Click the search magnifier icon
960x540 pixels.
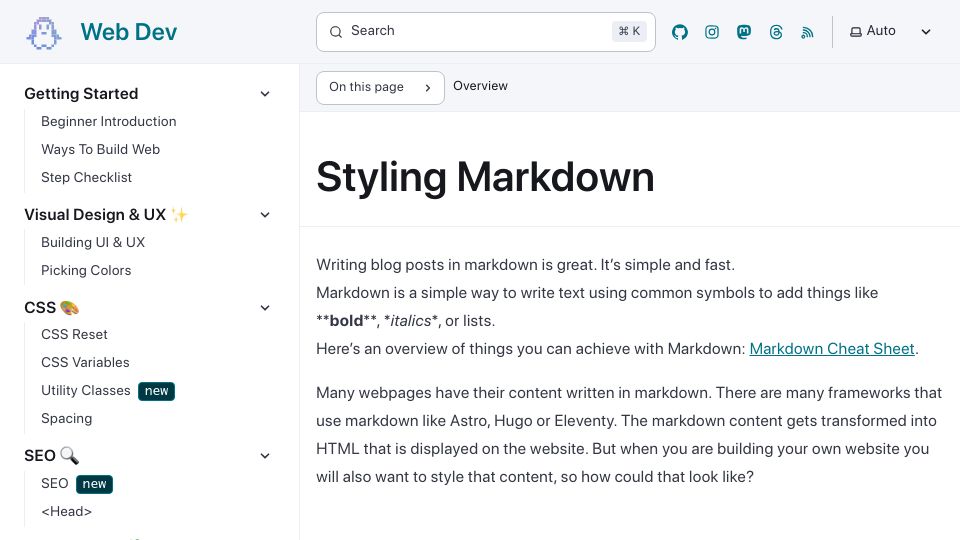click(x=336, y=32)
